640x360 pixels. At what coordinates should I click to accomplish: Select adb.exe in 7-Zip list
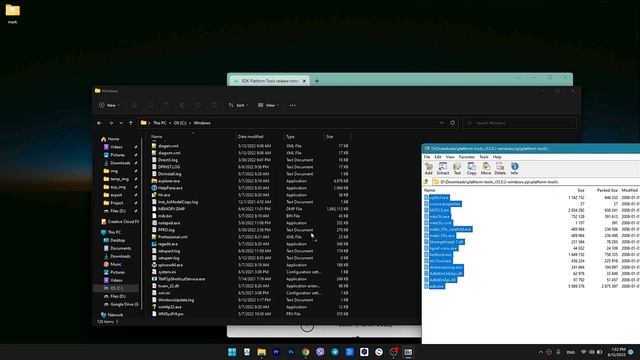(x=436, y=286)
